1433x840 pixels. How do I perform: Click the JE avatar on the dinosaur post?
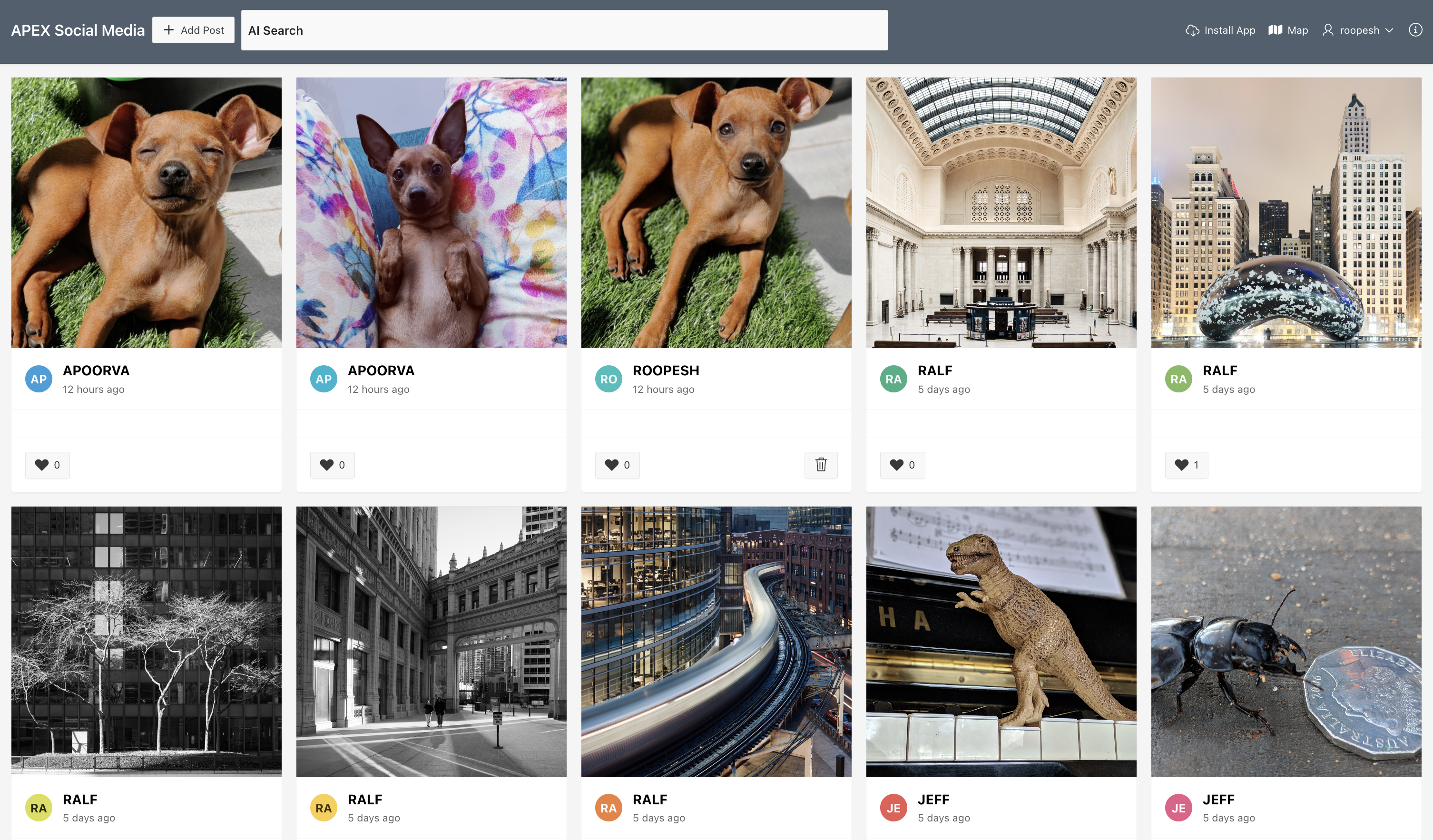click(x=893, y=808)
